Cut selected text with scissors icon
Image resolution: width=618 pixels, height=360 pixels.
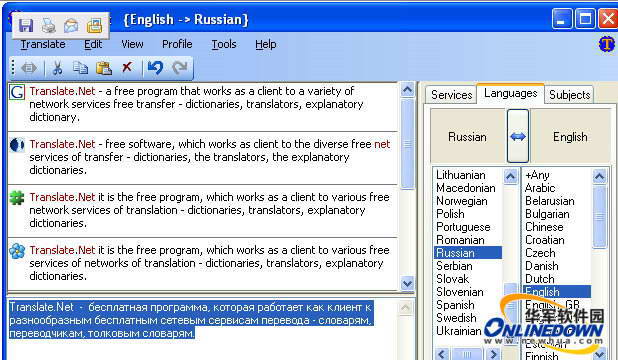coord(58,68)
